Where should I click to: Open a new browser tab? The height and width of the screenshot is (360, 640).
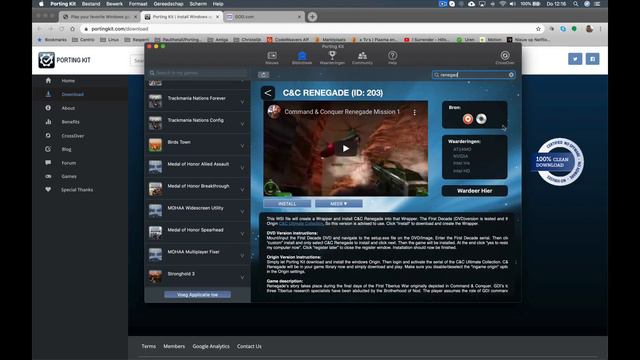pos(312,17)
